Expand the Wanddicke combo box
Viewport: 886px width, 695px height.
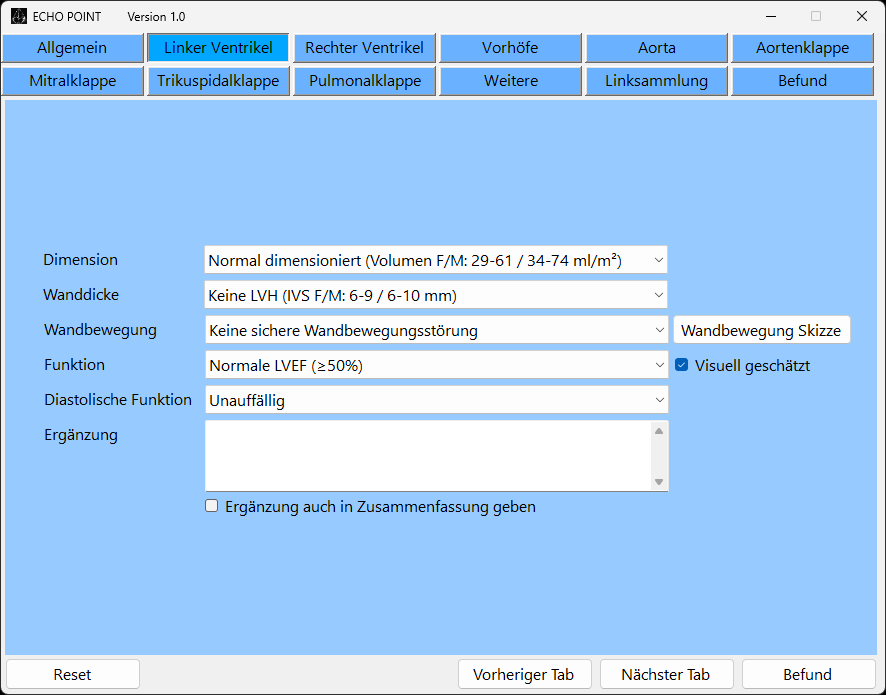click(x=435, y=295)
